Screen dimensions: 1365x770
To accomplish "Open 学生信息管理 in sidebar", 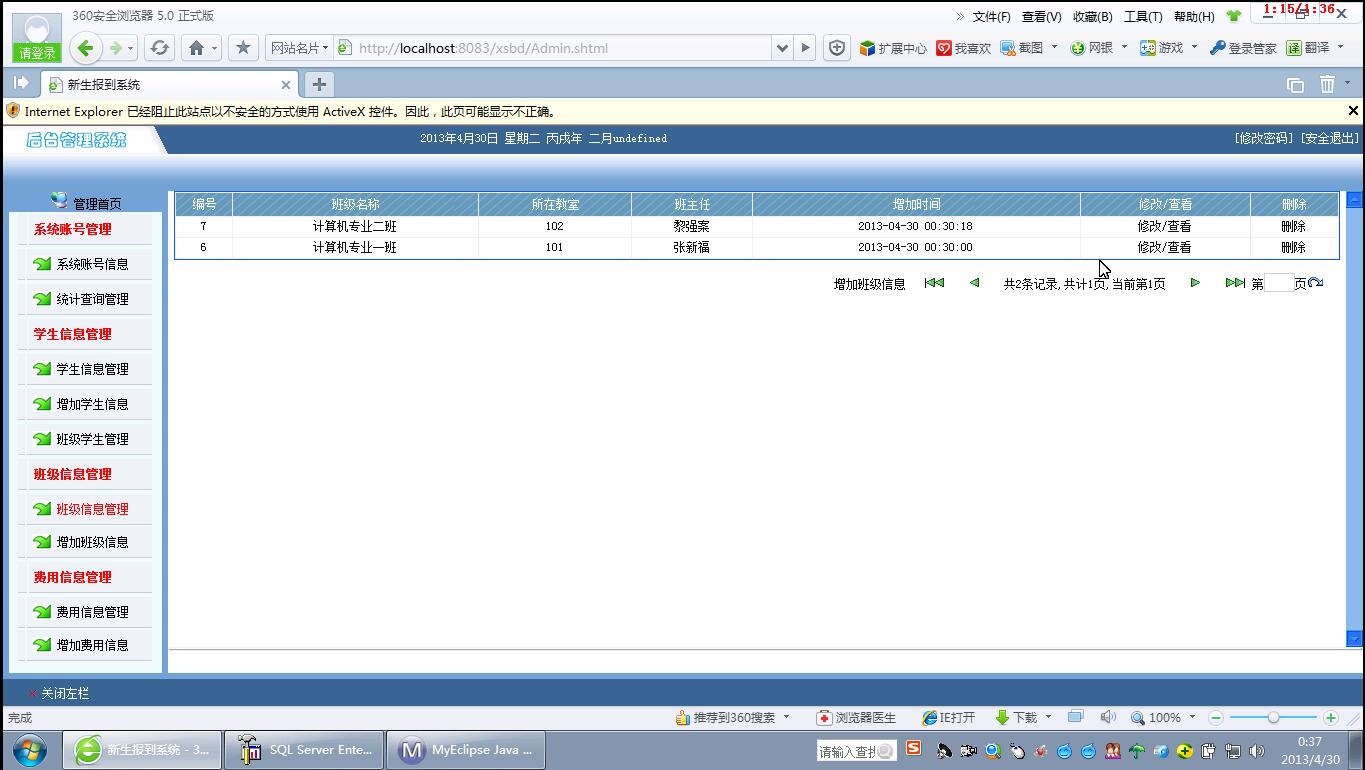I will pyautogui.click(x=92, y=369).
